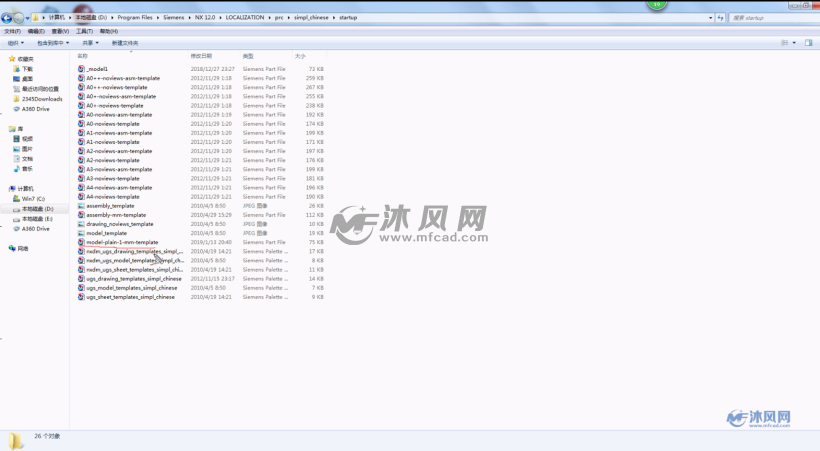Click NX 12.0 in the address path
Viewport: 820px width, 451px height.
coord(205,17)
